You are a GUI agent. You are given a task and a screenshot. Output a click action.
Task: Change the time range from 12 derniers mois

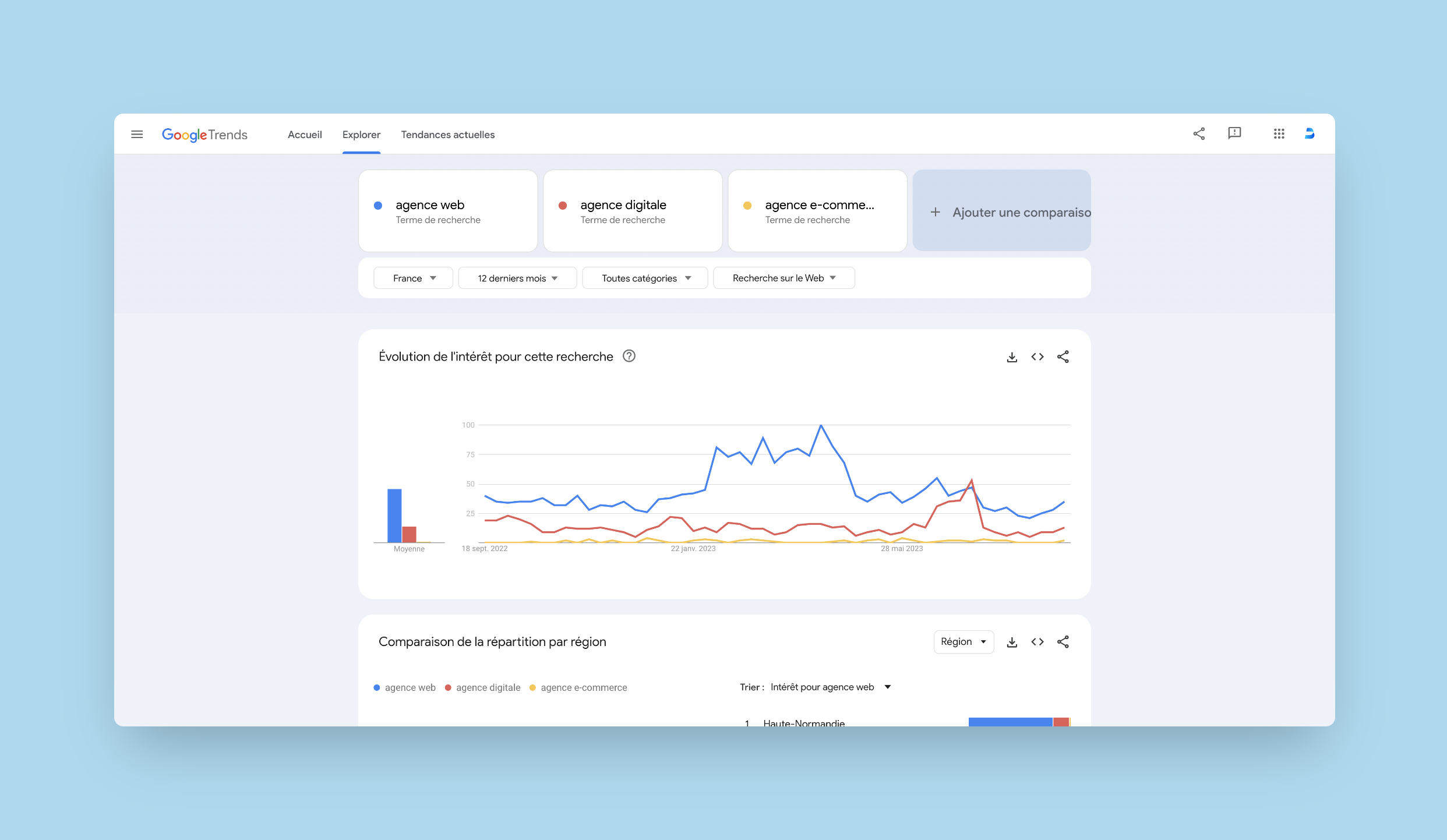pos(517,278)
